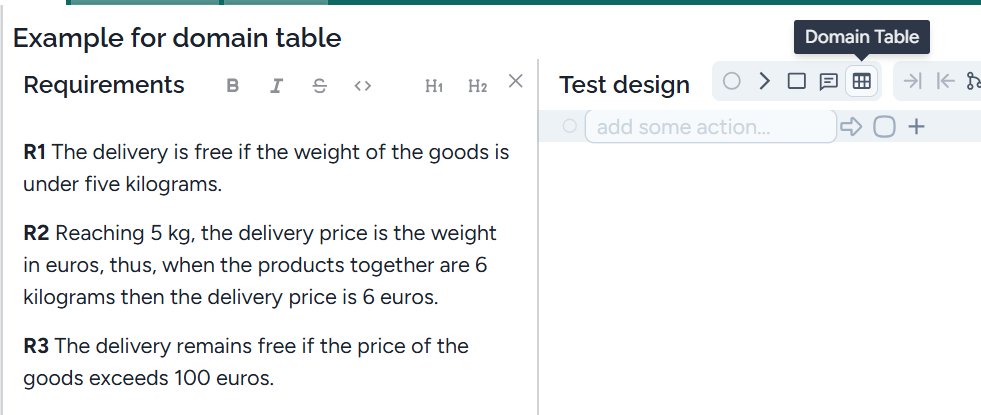
Task: Click the indent right arrow icon
Action: 912,81
